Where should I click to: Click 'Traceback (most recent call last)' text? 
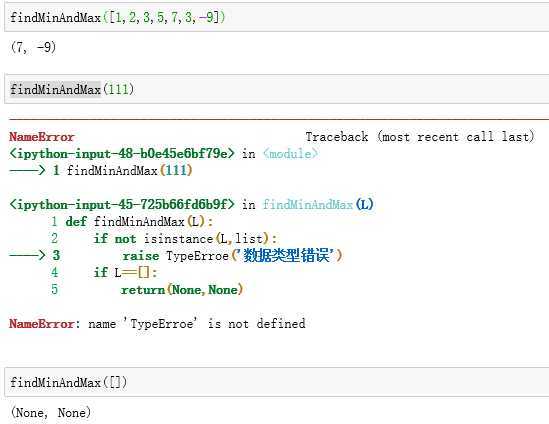[420, 137]
